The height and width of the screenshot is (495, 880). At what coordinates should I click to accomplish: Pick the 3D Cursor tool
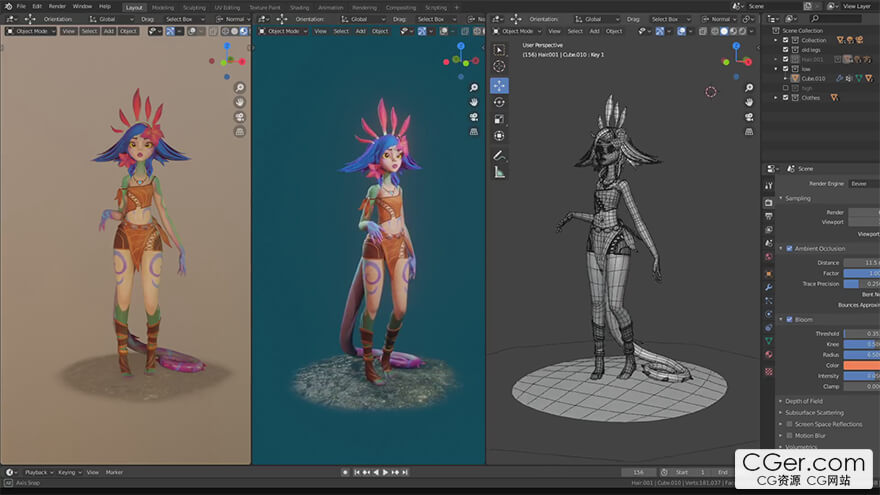pyautogui.click(x=499, y=67)
